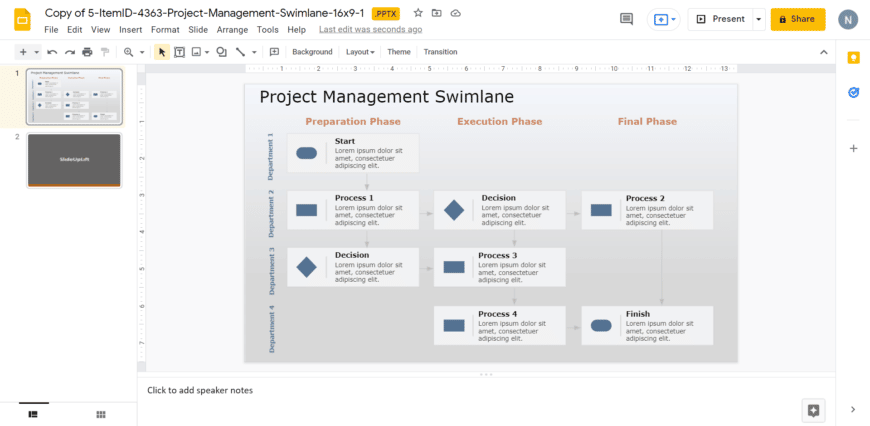870x426 pixels.
Task: Click the Transition toolbar button
Action: pyautogui.click(x=441, y=52)
